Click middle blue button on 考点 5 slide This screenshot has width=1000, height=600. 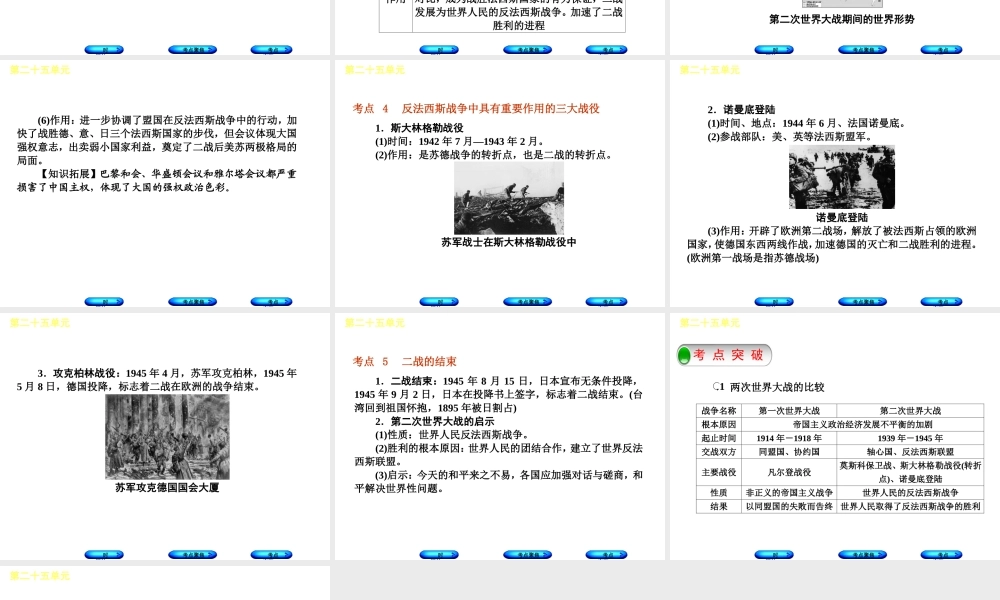[x=527, y=555]
